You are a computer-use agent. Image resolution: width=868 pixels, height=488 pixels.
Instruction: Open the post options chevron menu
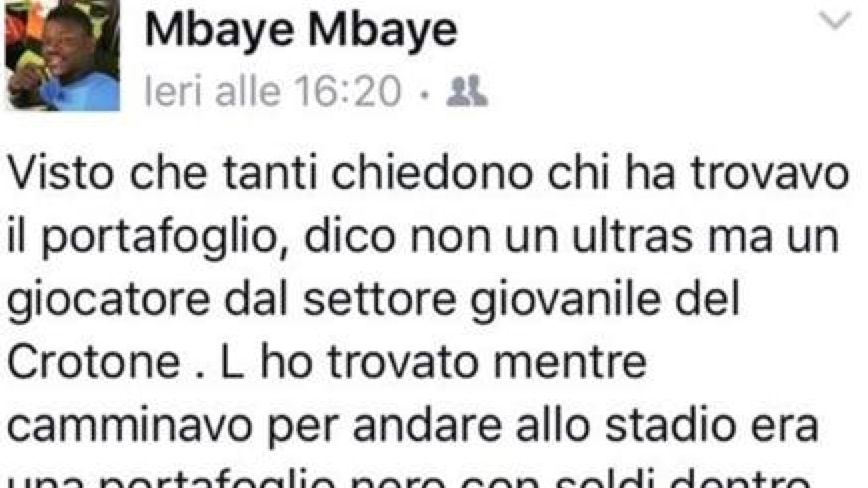tap(835, 20)
